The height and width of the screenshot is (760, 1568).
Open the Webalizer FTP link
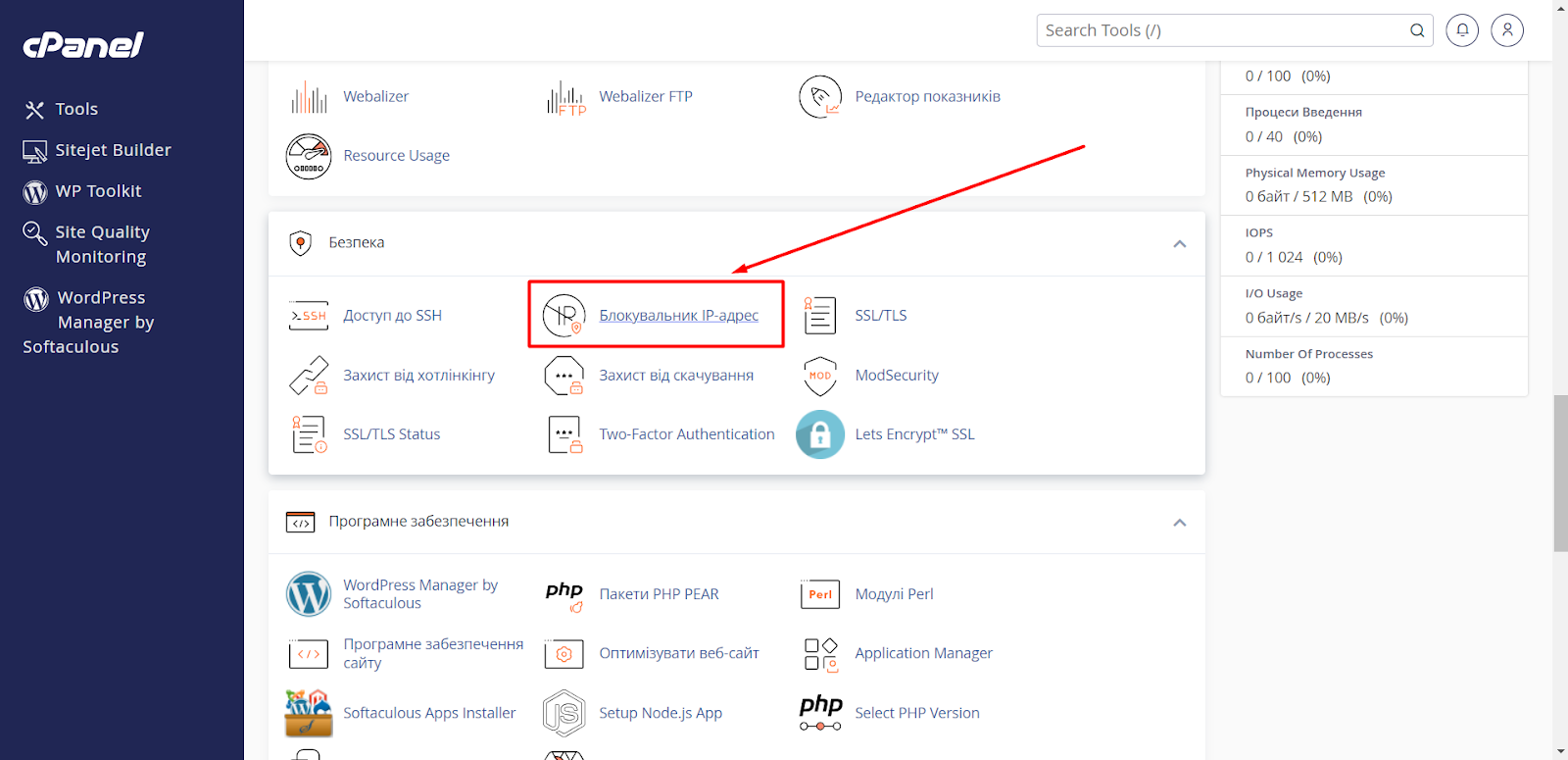(646, 96)
